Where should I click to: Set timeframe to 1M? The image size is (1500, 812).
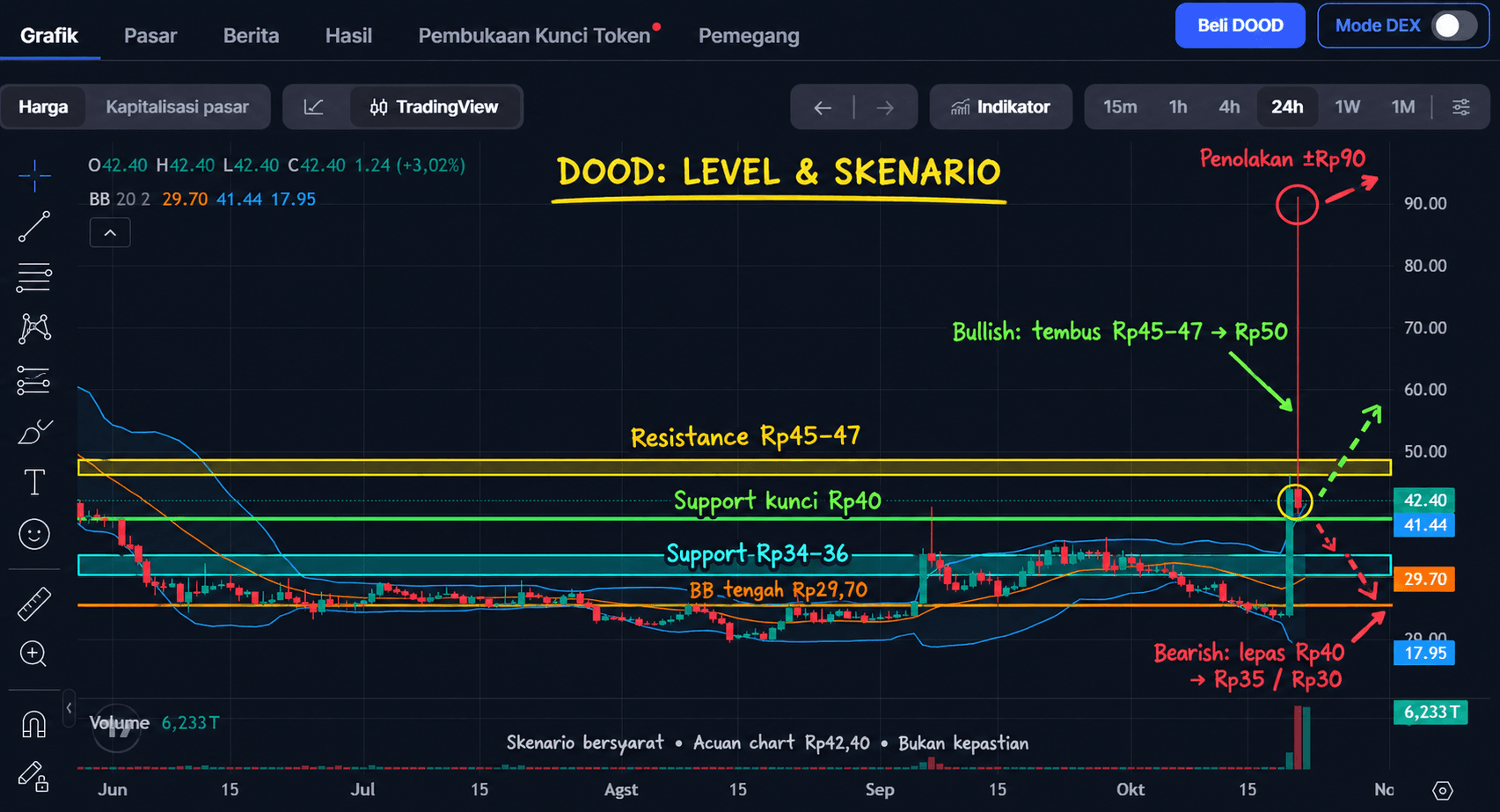1403,107
